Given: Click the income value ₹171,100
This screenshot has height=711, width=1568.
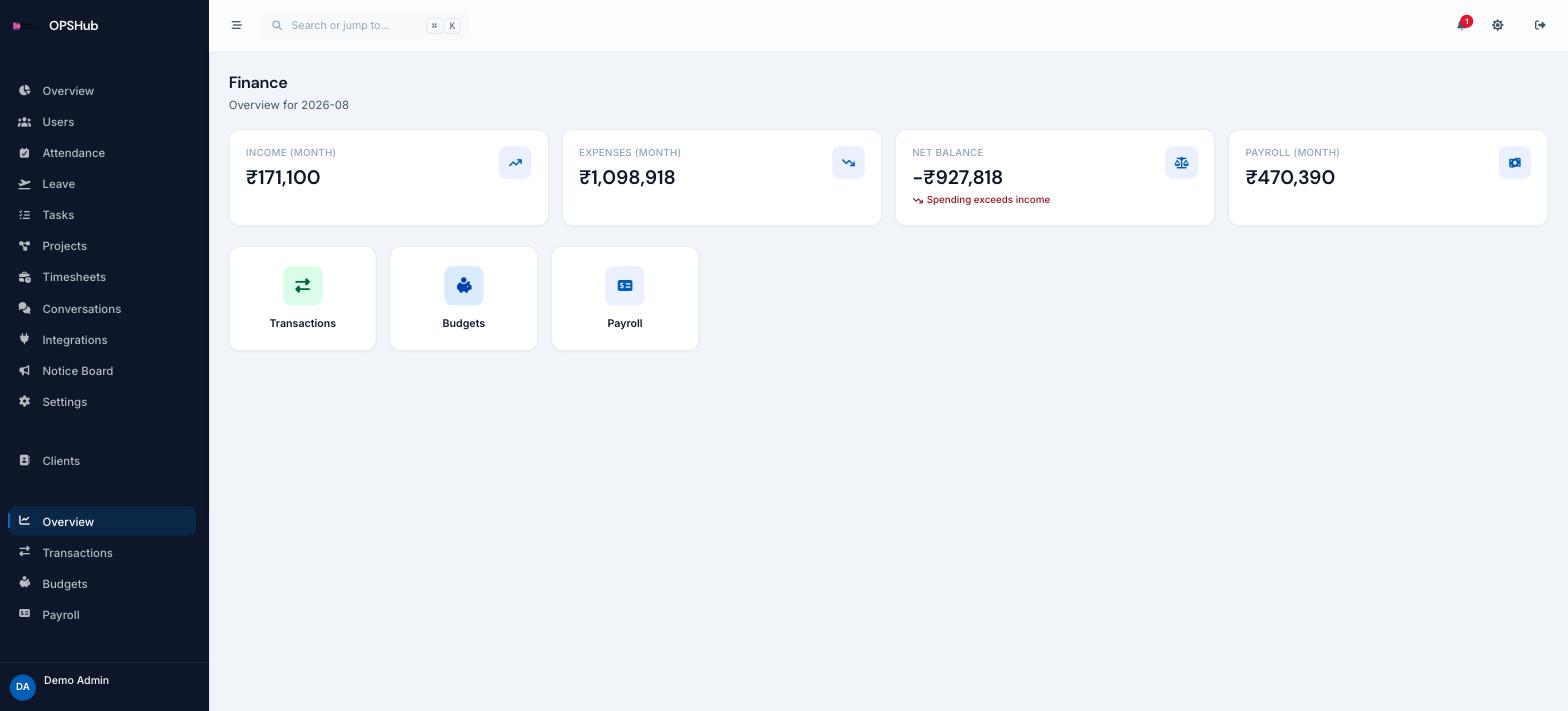Looking at the screenshot, I should click(283, 177).
